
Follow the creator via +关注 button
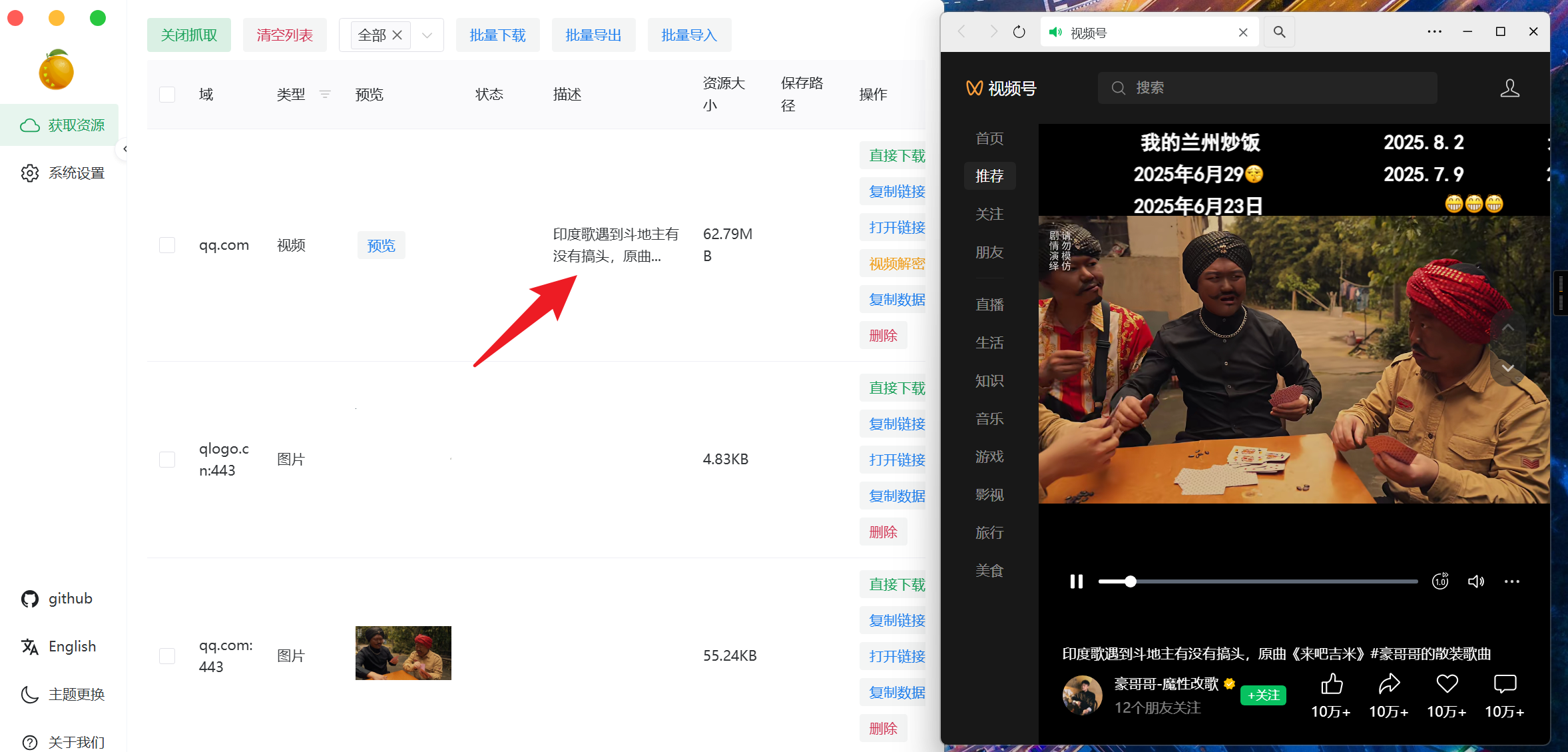[x=1263, y=695]
